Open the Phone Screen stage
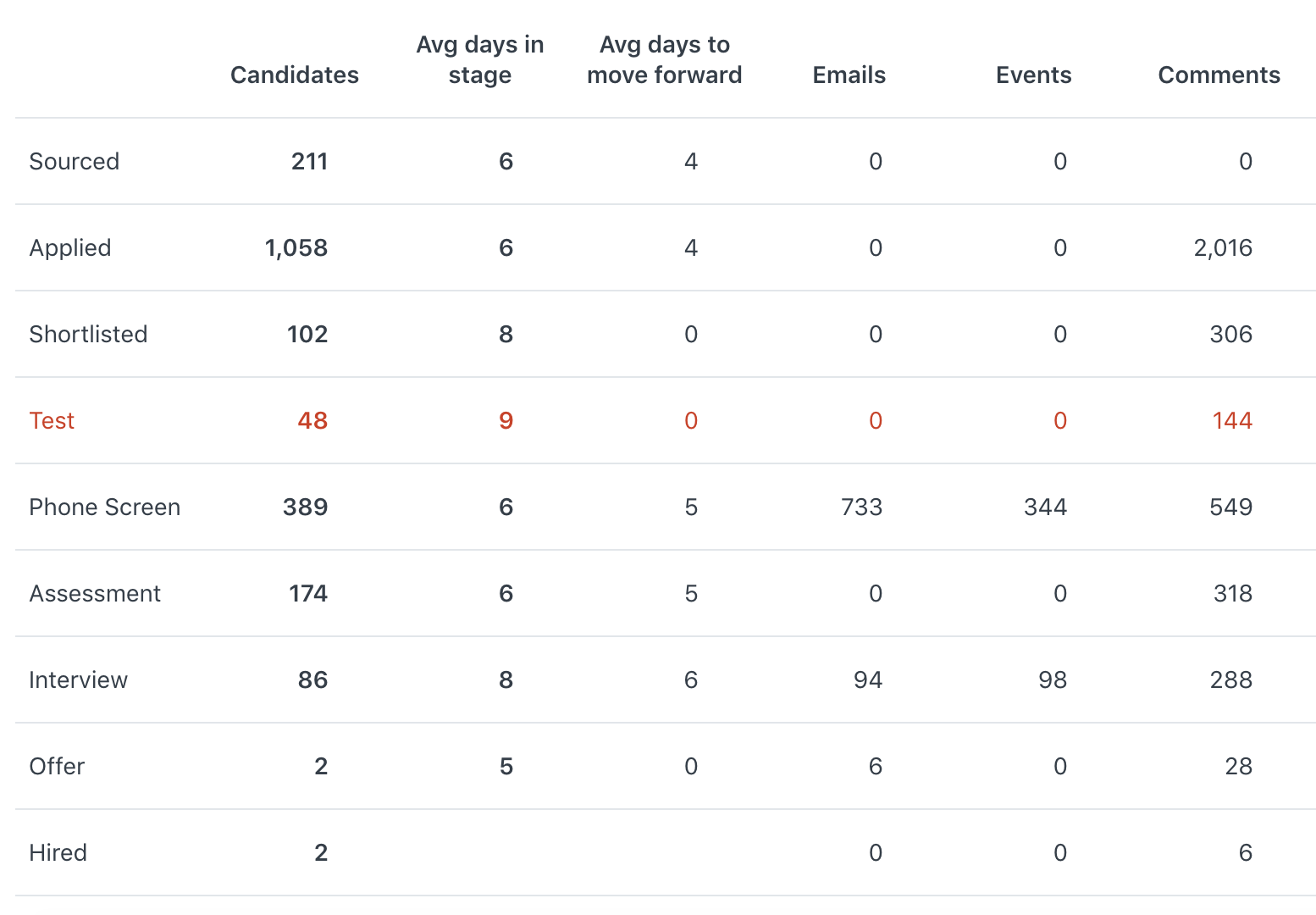The height and width of the screenshot is (915, 1316). pyautogui.click(x=105, y=507)
